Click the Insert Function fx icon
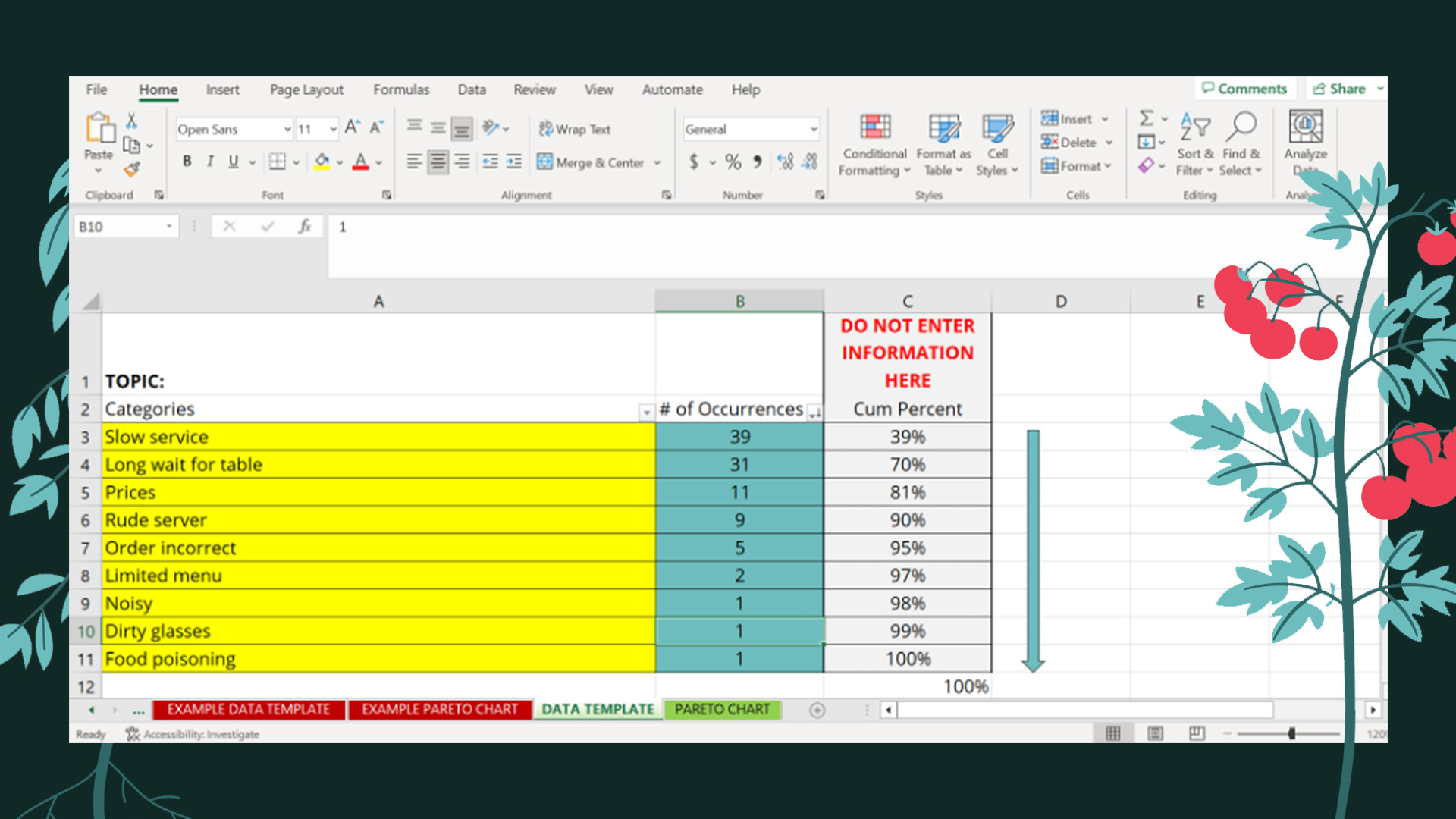Viewport: 1456px width, 819px height. (x=305, y=226)
